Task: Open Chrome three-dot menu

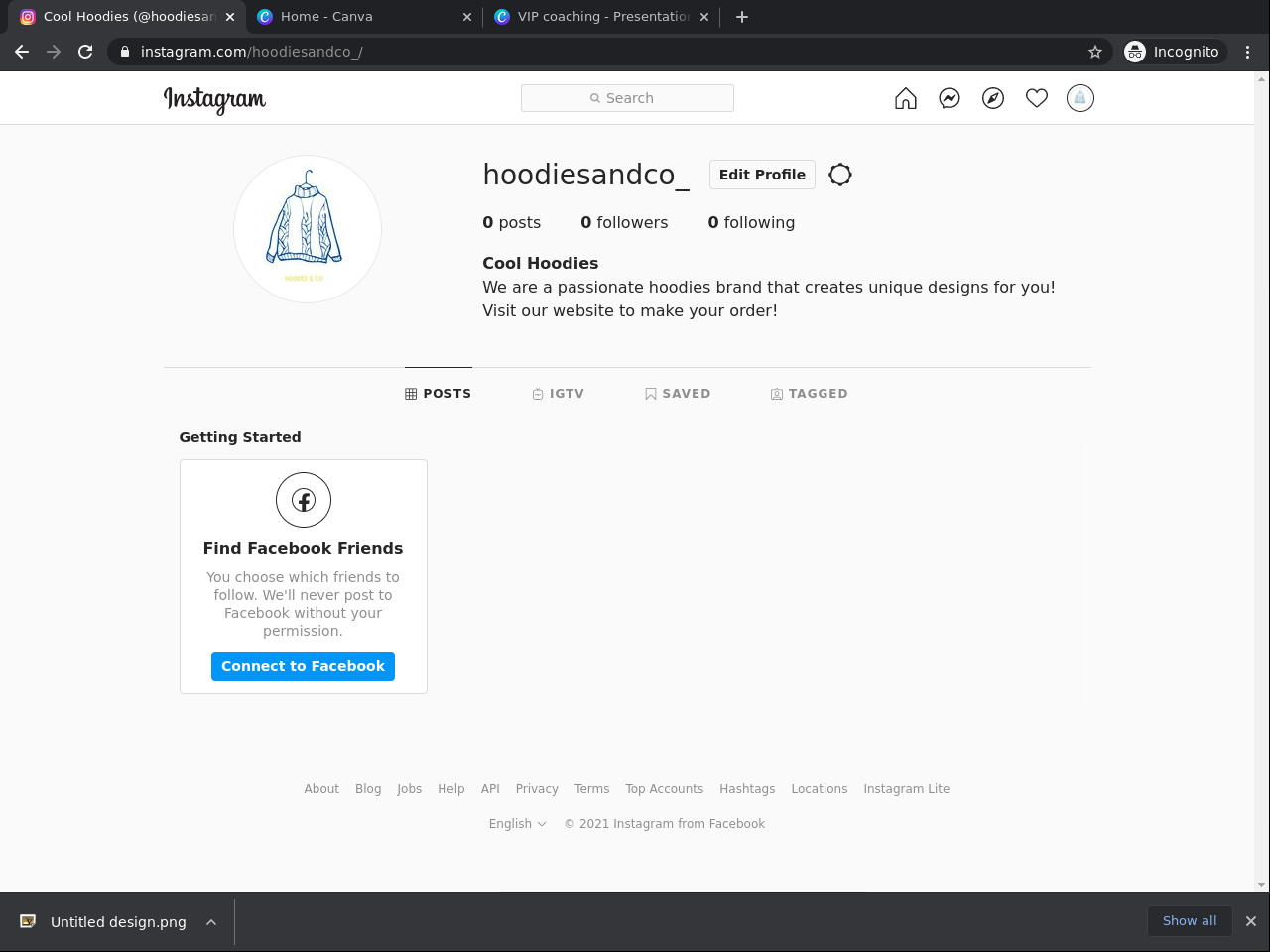Action: tap(1248, 52)
